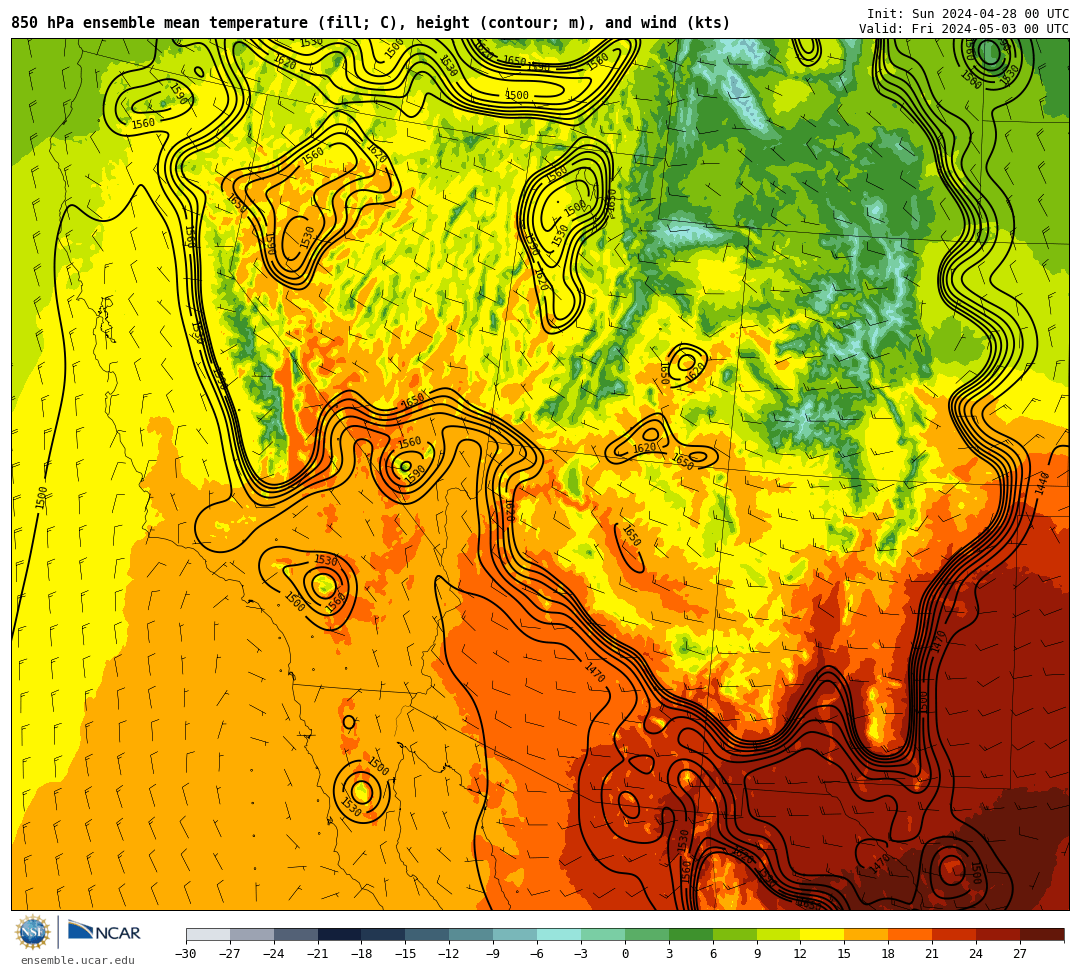Click the 27 colorbar tick label
This screenshot has width=1080, height=973.
(1020, 954)
